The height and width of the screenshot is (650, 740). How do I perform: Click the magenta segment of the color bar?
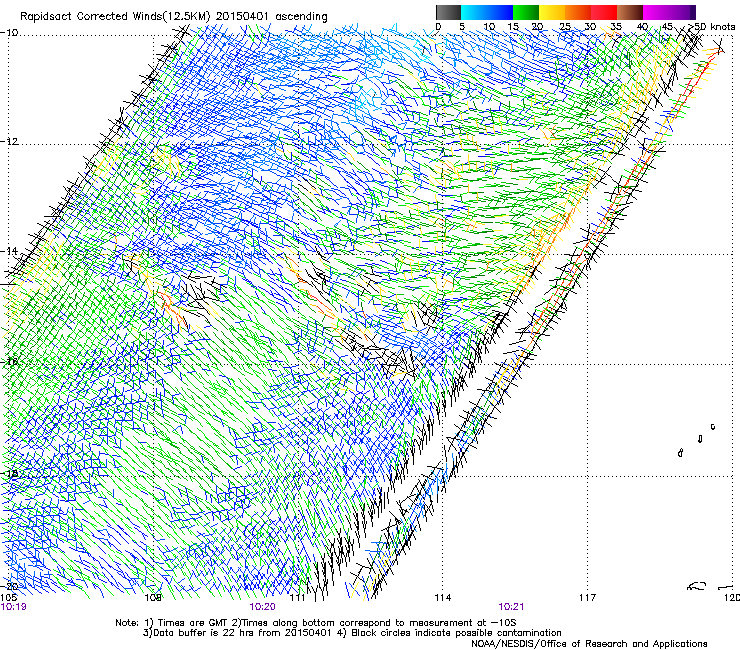click(658, 12)
